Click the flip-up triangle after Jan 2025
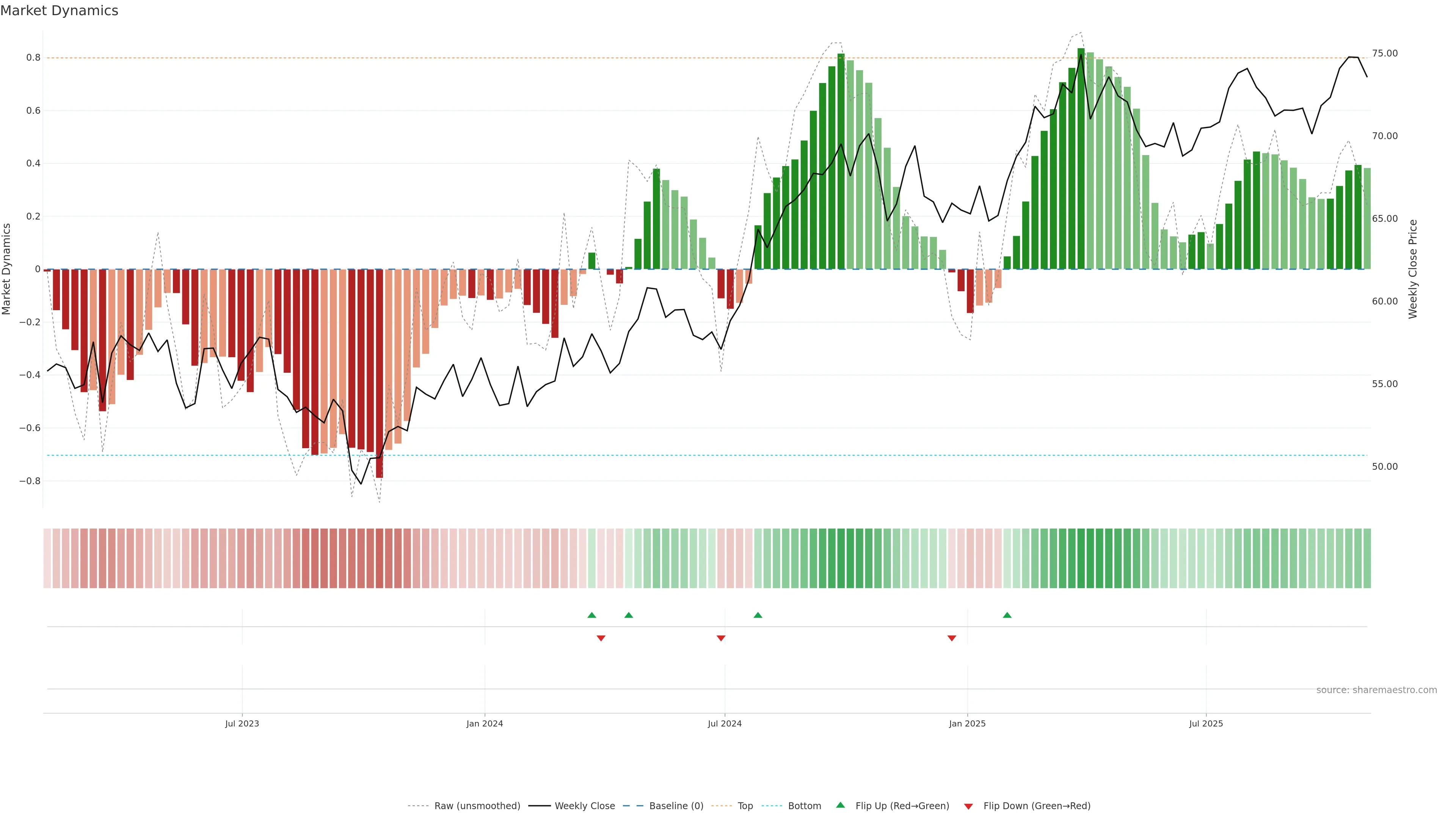 click(1007, 615)
